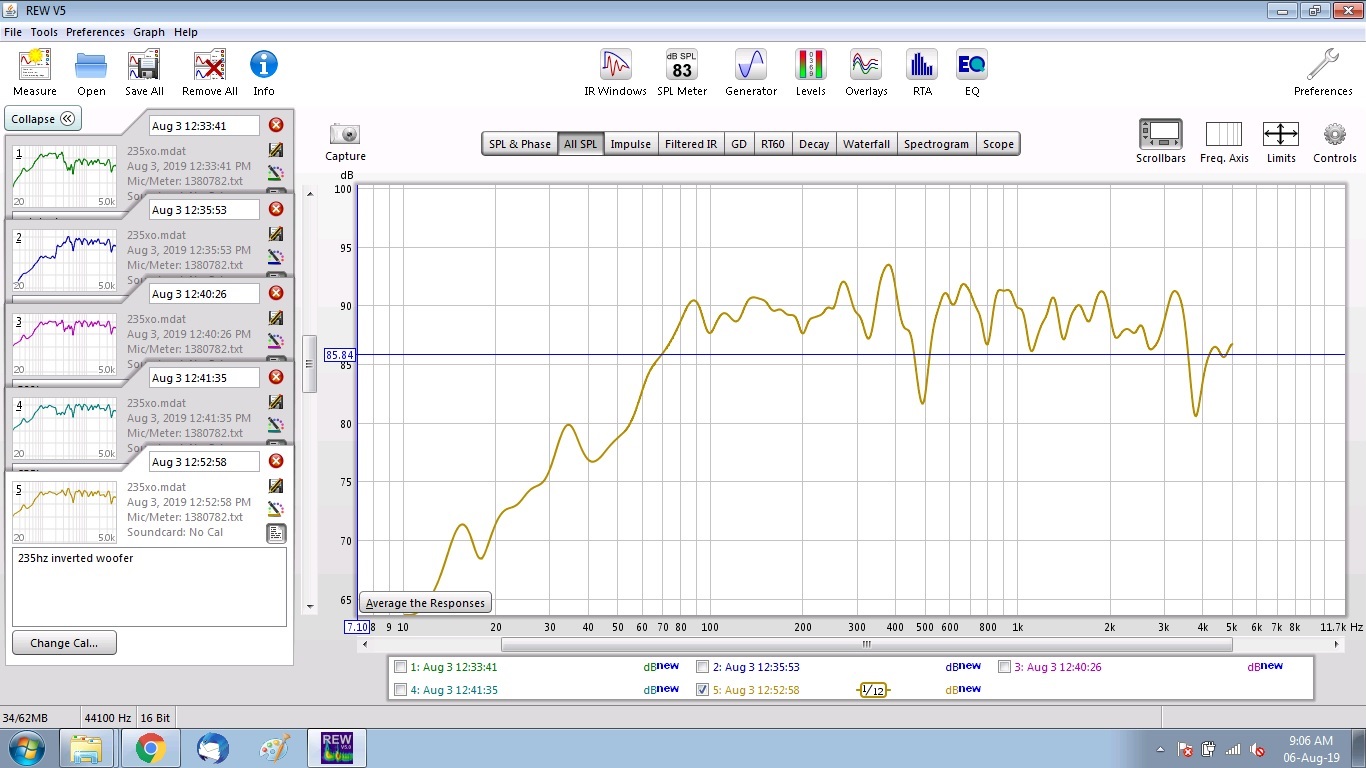Select measurement 3 thumbnail
1366x768 pixels.
(65, 345)
